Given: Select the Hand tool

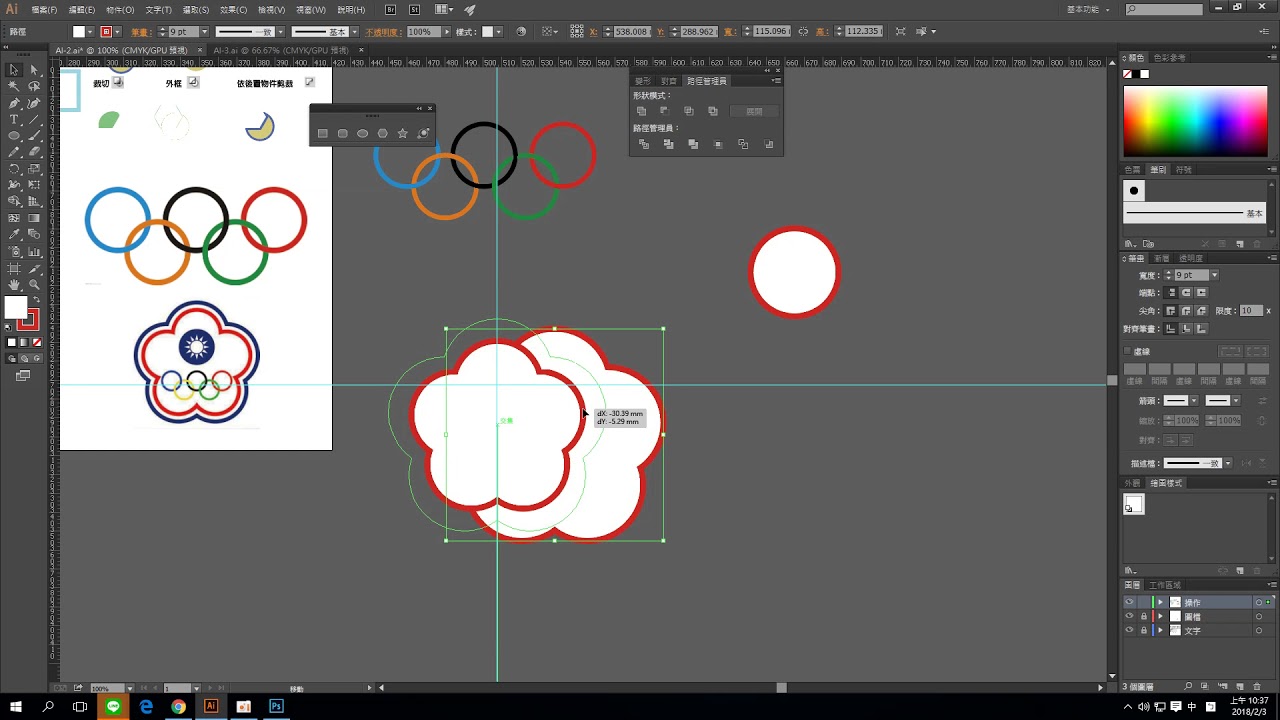Looking at the screenshot, I should click(14, 285).
